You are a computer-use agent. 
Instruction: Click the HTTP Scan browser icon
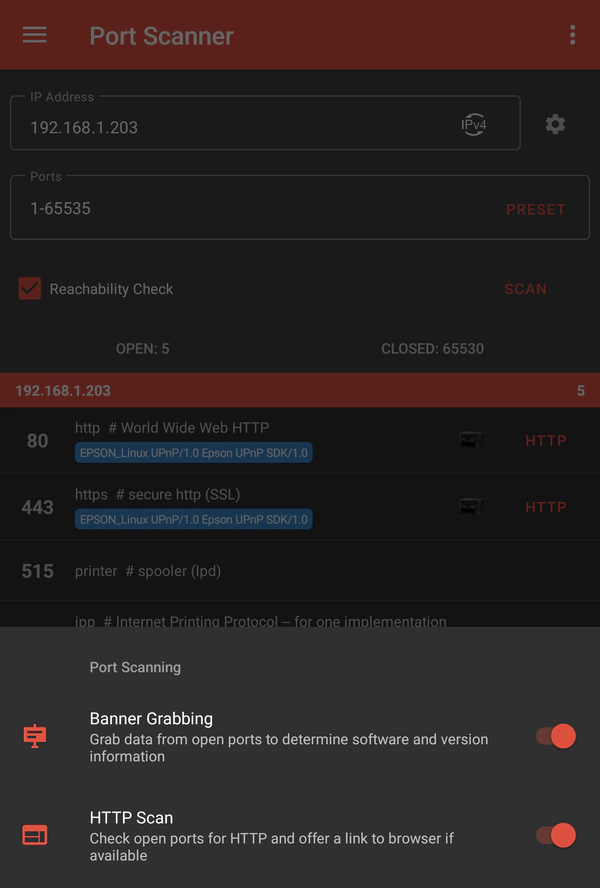click(35, 835)
